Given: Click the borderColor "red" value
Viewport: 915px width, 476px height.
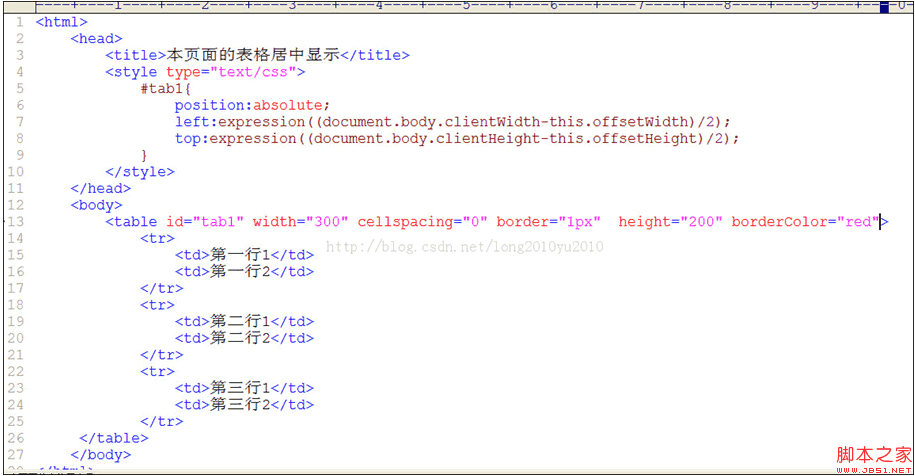Looking at the screenshot, I should [x=860, y=222].
